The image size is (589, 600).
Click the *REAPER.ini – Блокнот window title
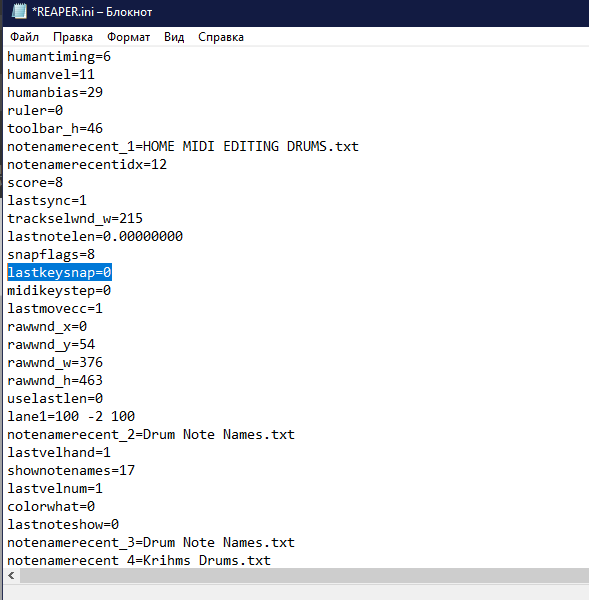coord(92,12)
